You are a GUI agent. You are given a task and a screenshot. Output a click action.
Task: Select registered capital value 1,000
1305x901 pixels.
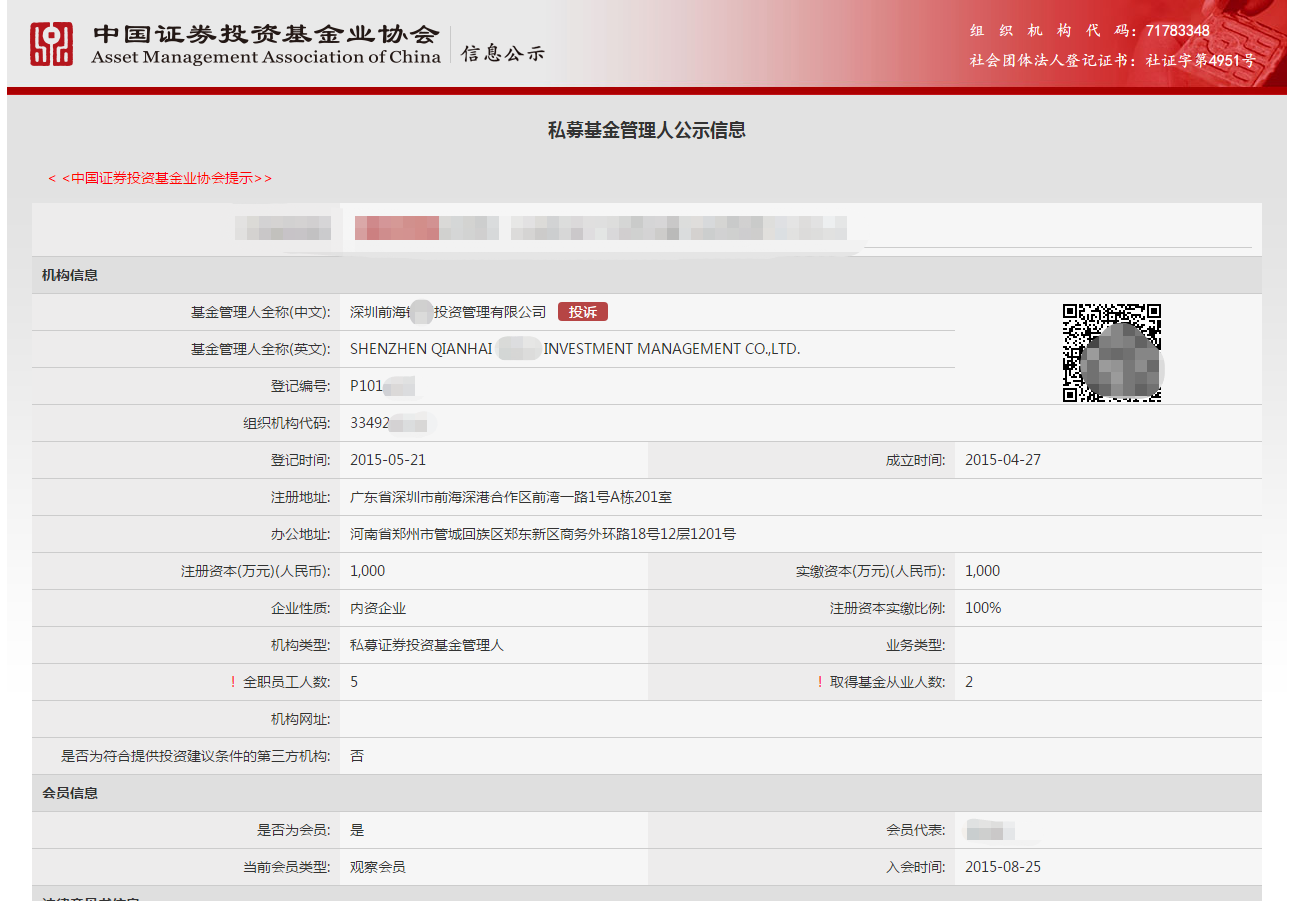[367, 571]
